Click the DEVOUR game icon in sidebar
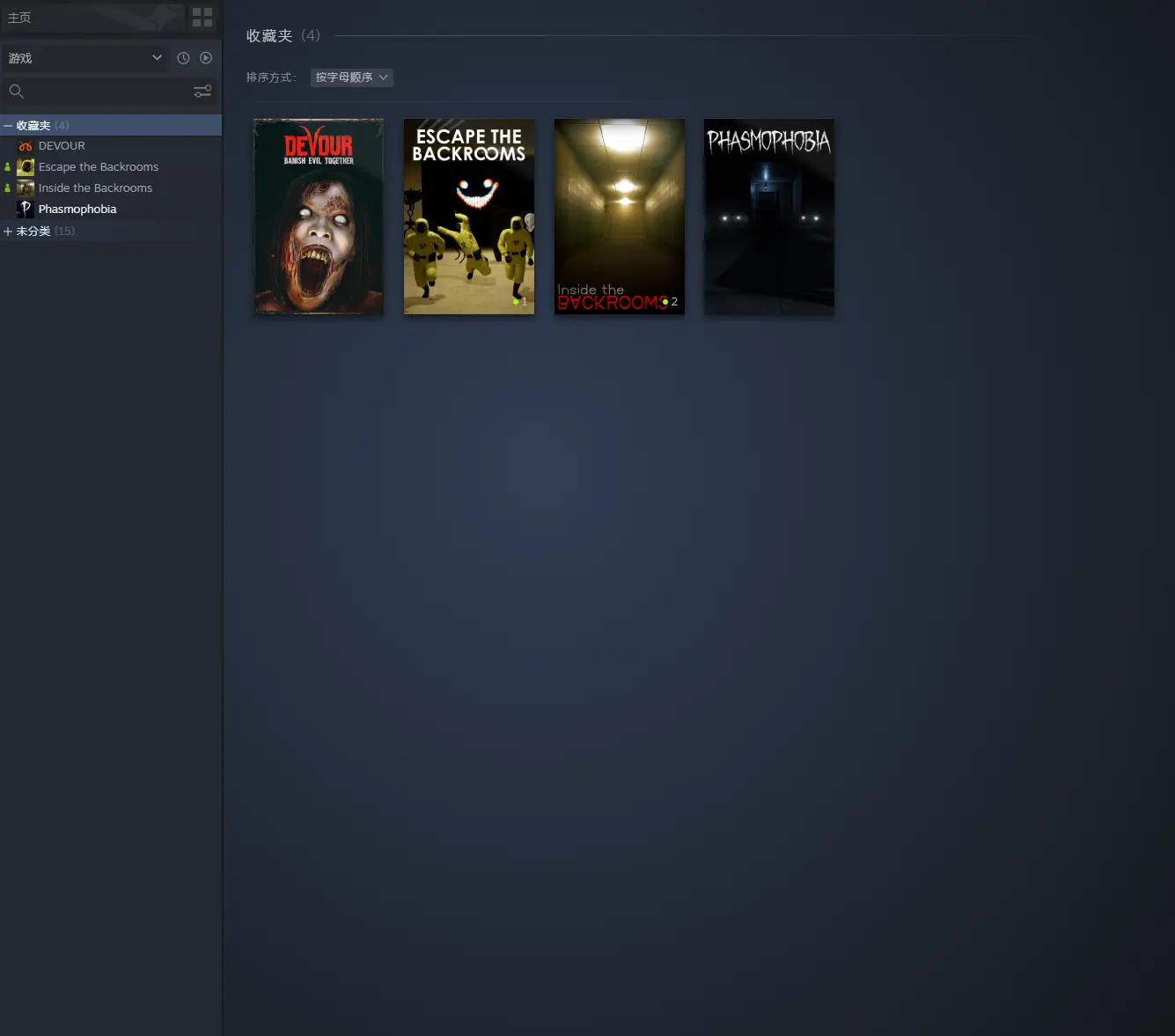 tap(26, 146)
